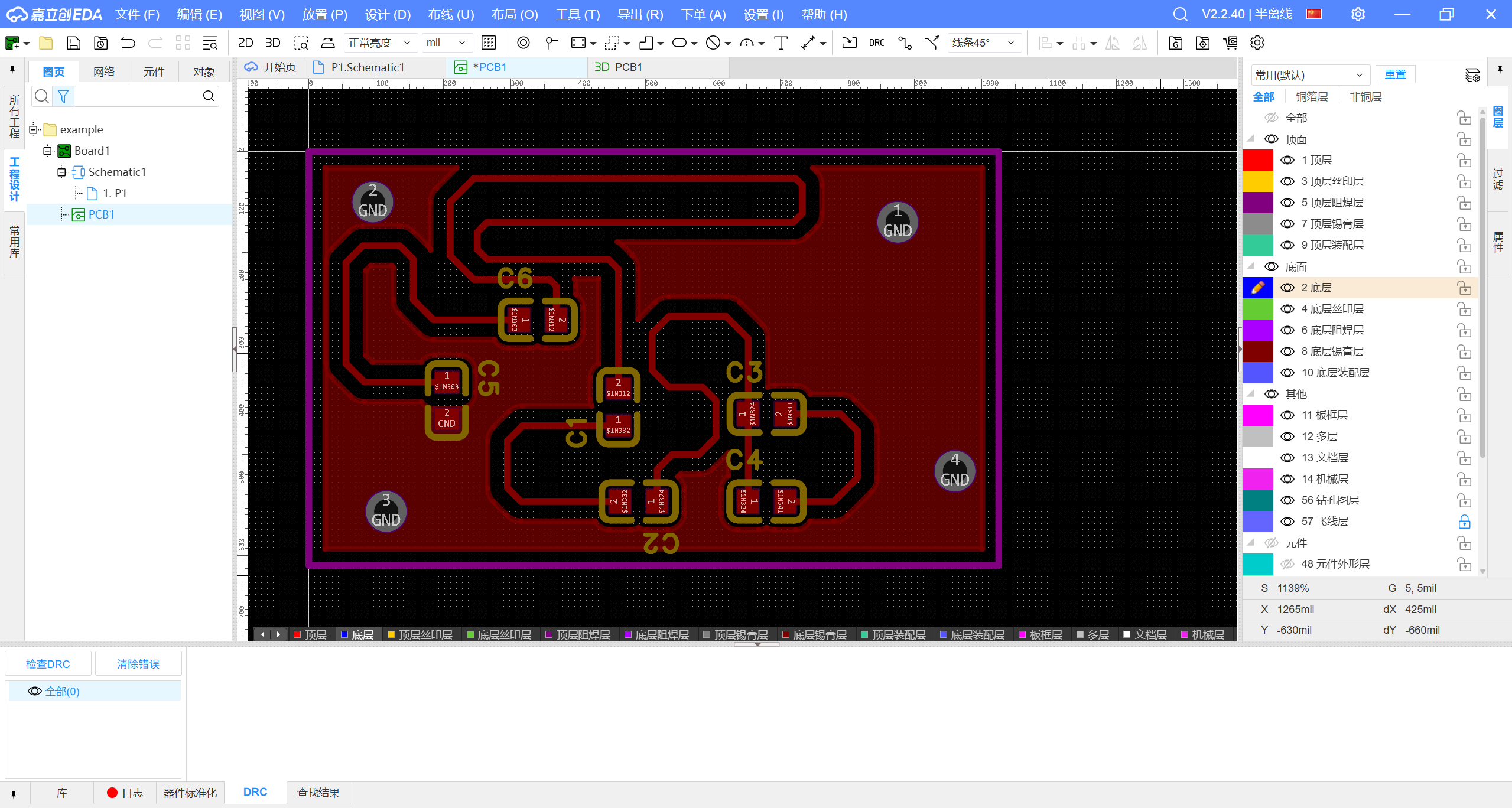1512x808 pixels.
Task: Select the single-track routing tool
Action: [x=905, y=43]
